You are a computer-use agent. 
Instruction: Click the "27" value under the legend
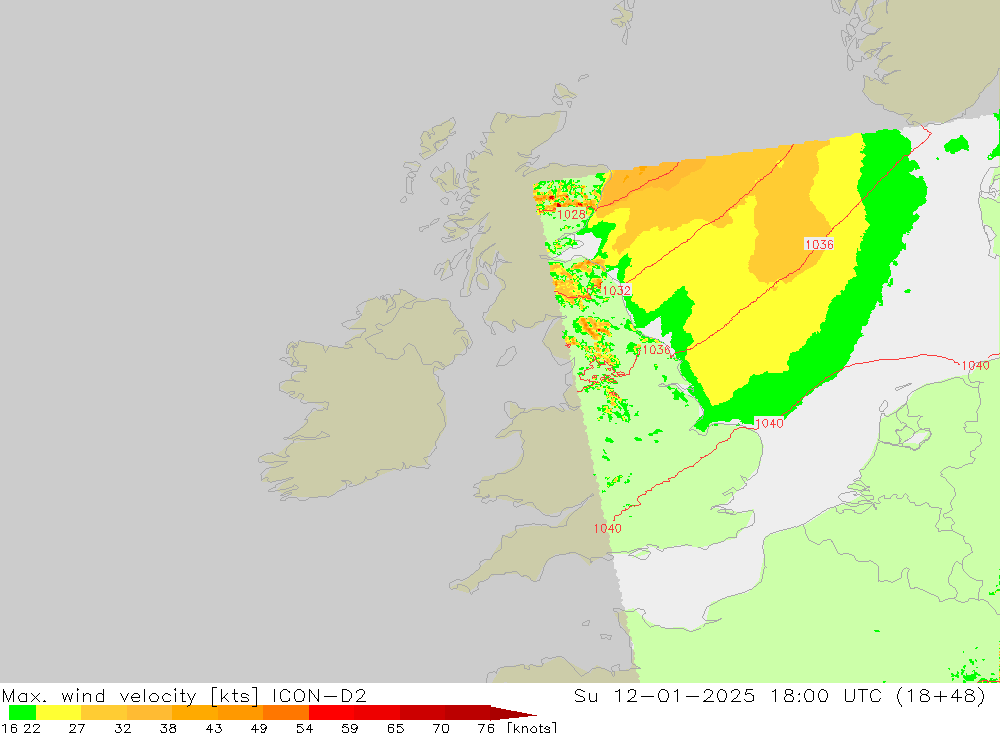coord(77,727)
